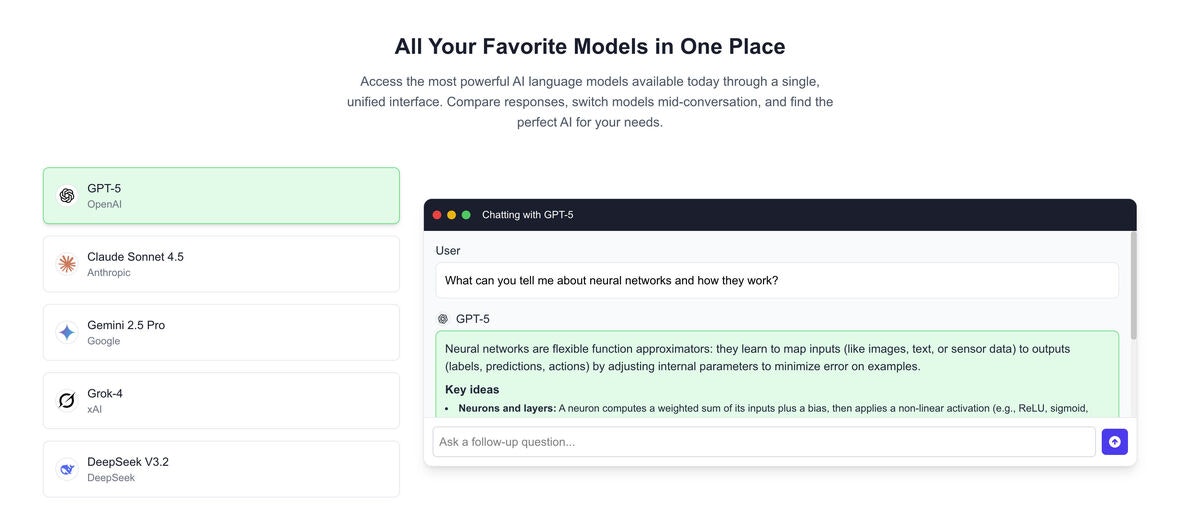Click the "Chatting with GPT-5" title
This screenshot has height=528, width=1200.
(x=527, y=215)
